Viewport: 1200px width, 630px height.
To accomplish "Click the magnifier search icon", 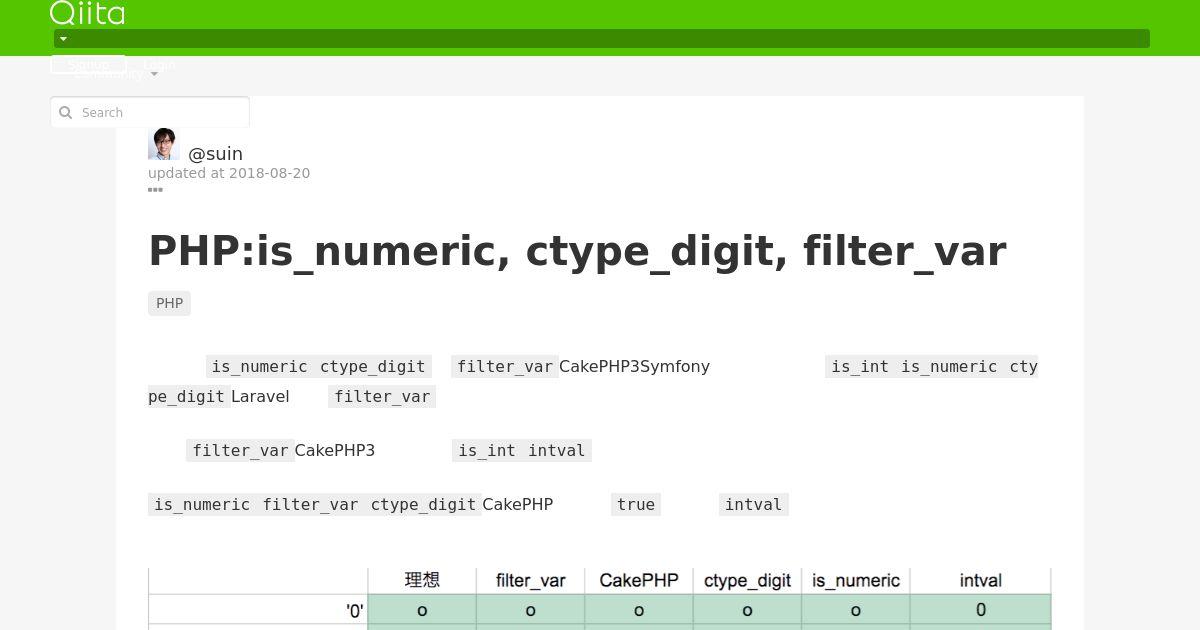I will point(66,112).
